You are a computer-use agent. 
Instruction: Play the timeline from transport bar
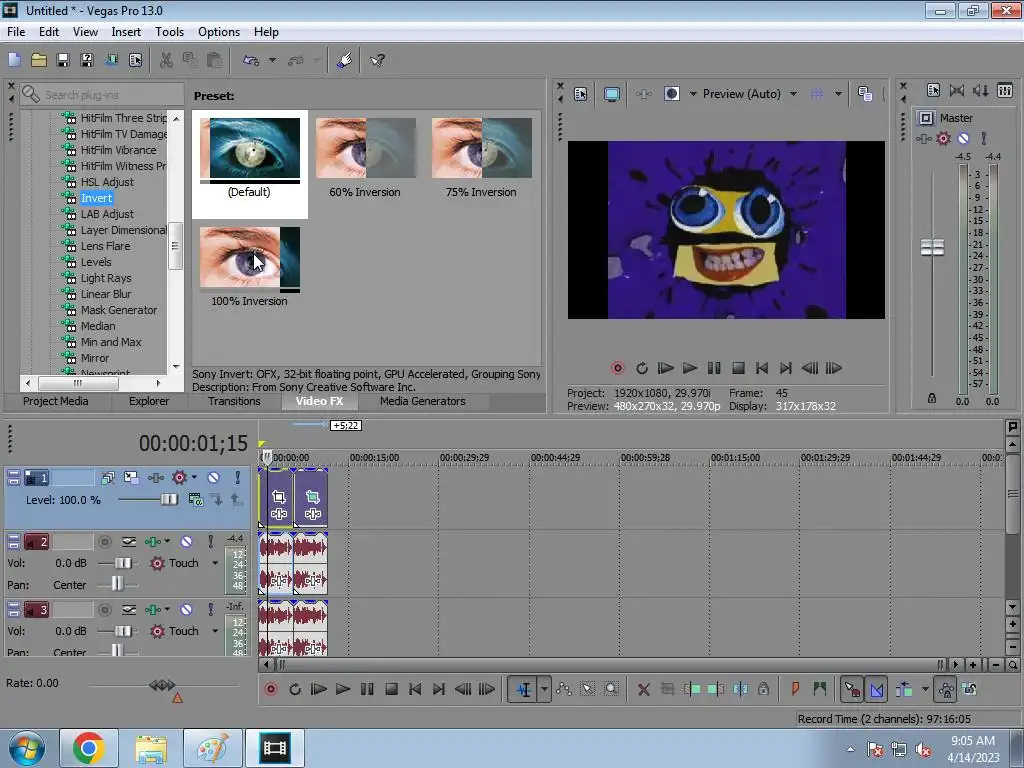click(343, 690)
